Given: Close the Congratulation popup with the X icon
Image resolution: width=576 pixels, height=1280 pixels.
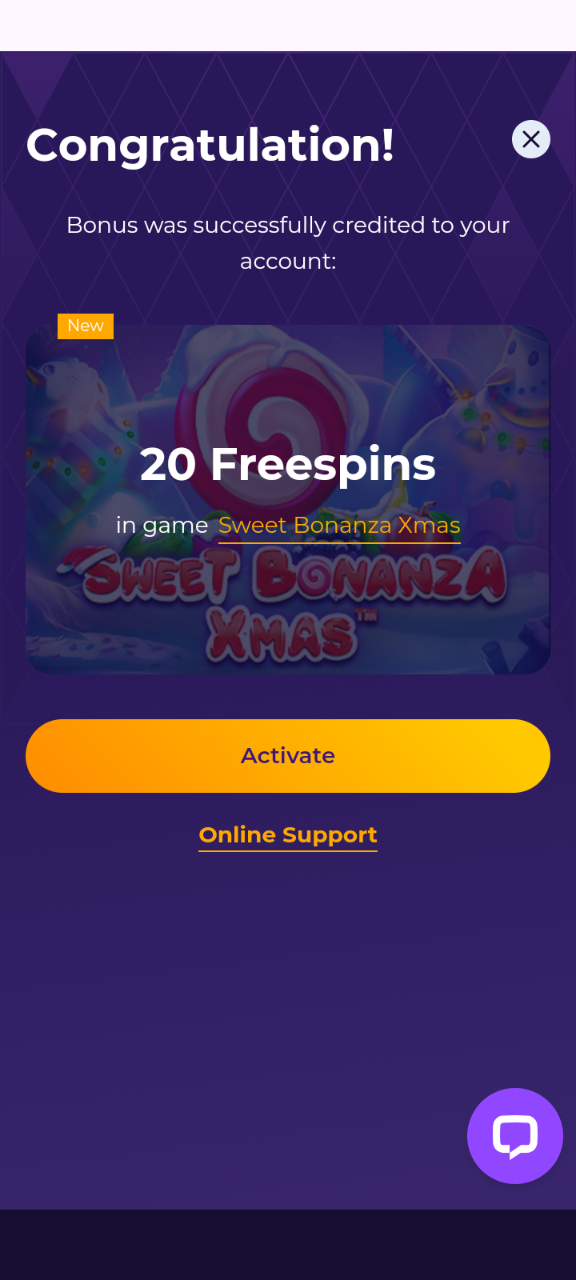Looking at the screenshot, I should [x=531, y=139].
